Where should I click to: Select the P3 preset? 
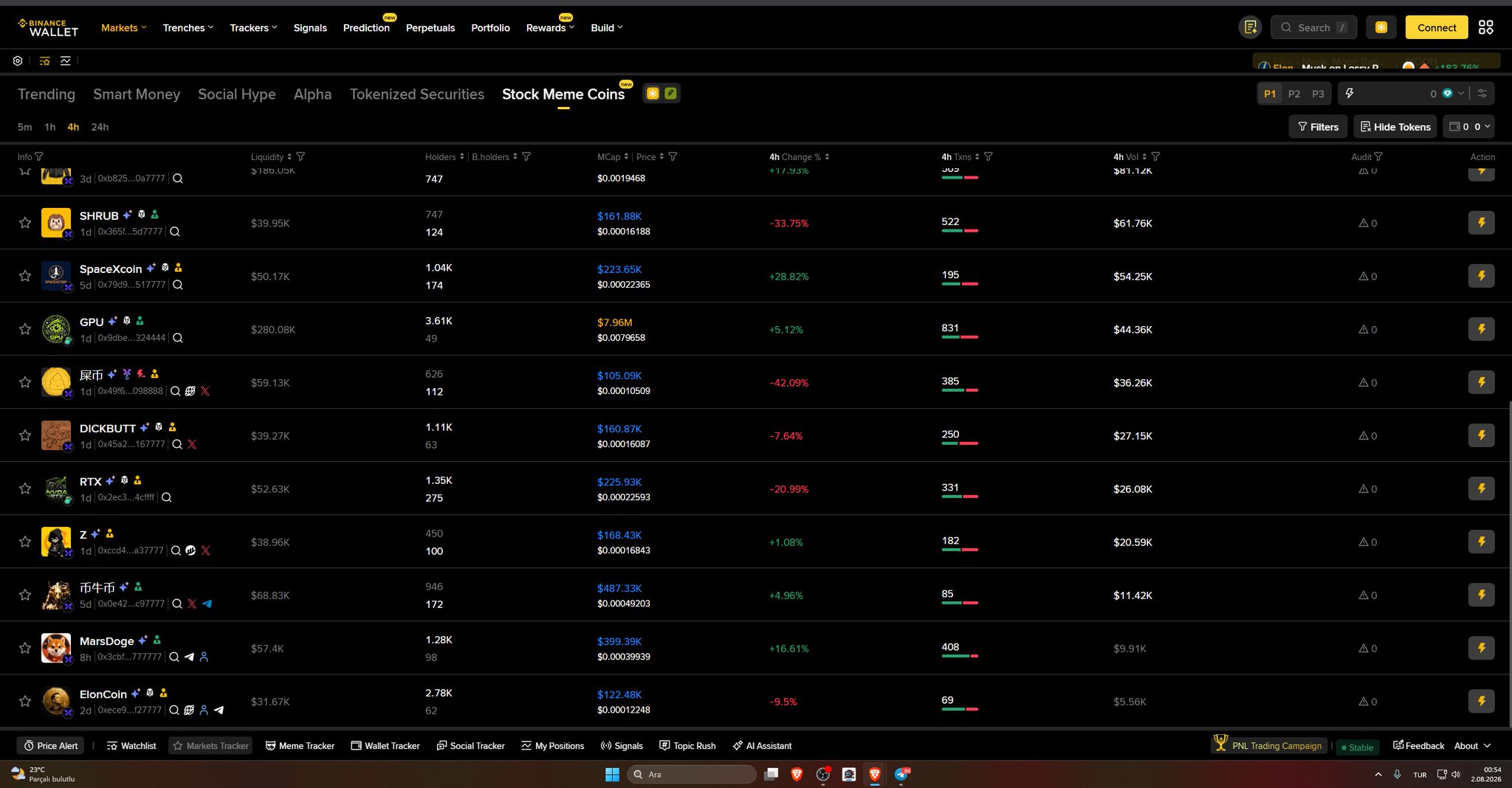point(1318,94)
